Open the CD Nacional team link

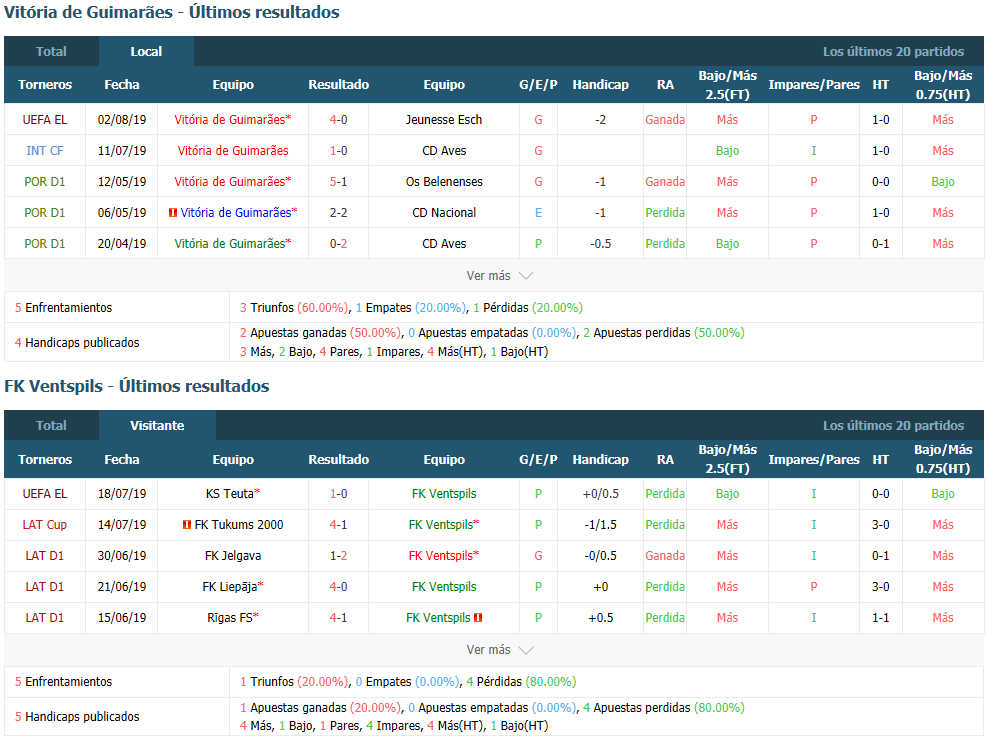pyautogui.click(x=444, y=213)
